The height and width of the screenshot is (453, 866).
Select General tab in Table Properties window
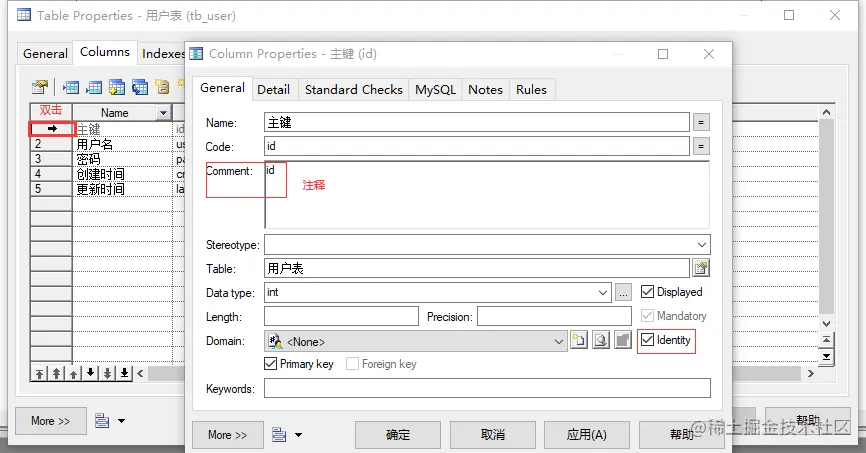(45, 54)
